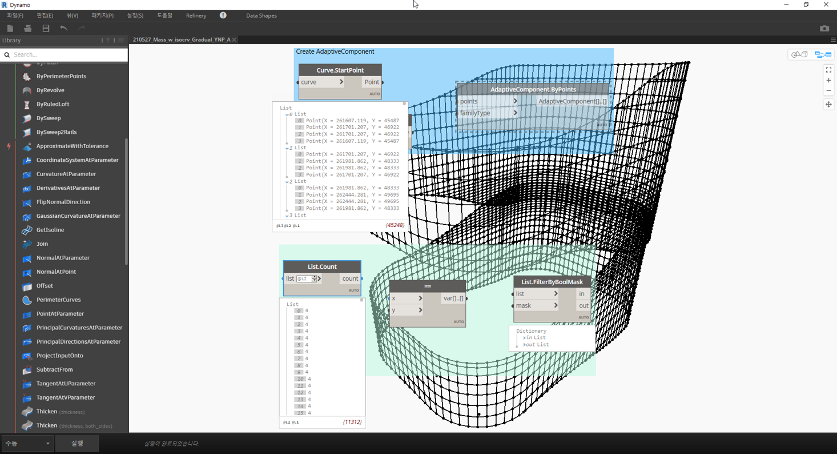Click the PerimeterCurves node icon

[27, 300]
